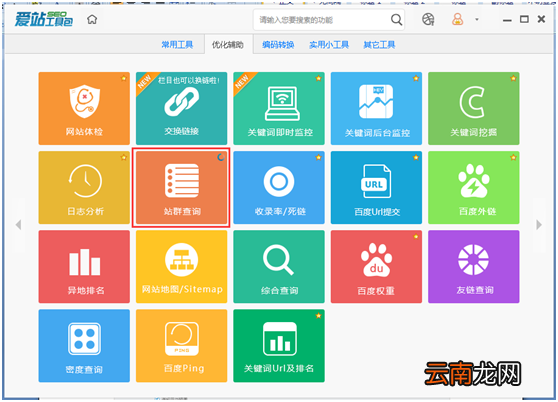Open 收录率/死链 tool tile
This screenshot has width=558, height=402.
[x=279, y=187]
